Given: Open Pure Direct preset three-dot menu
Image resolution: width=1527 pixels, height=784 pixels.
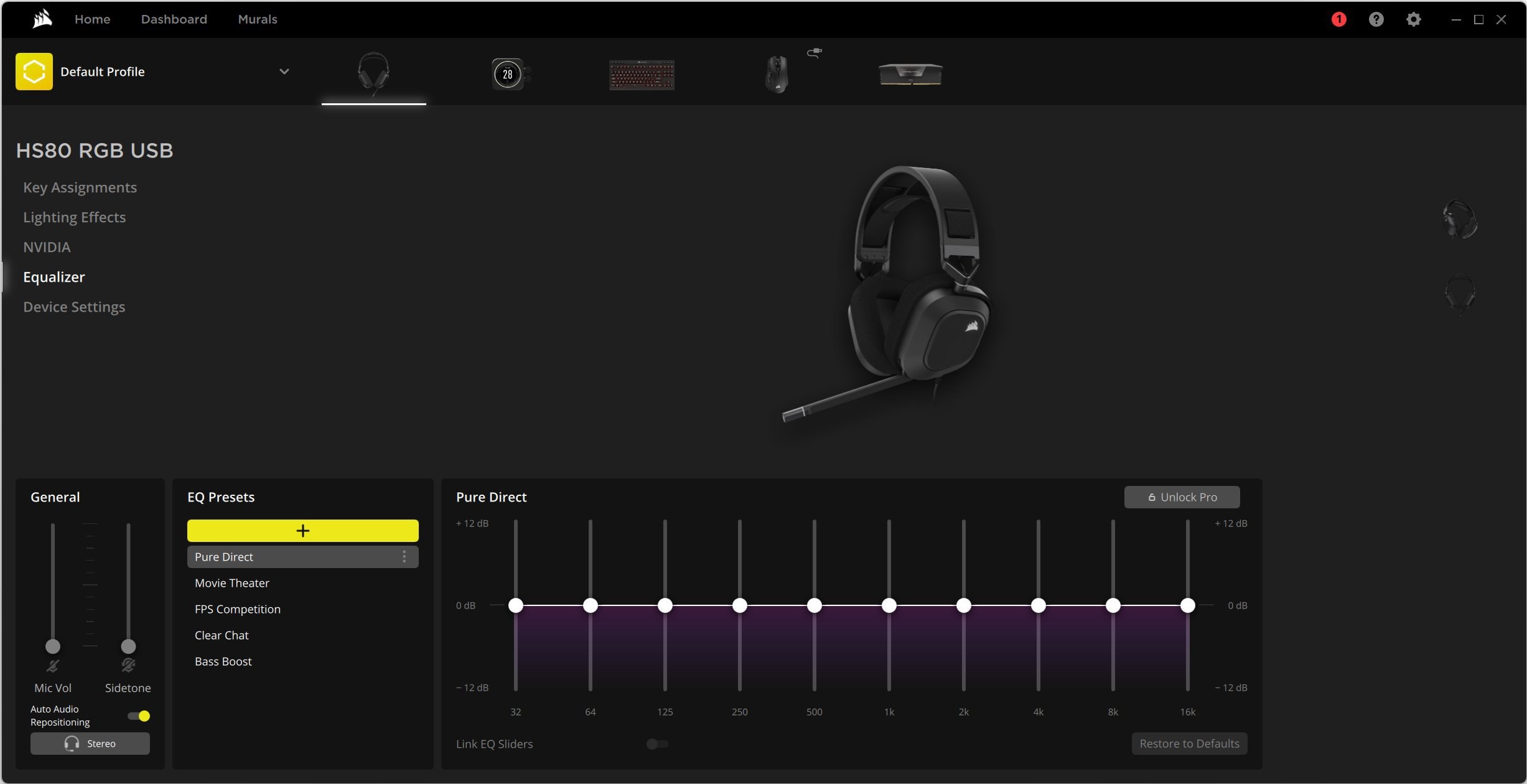Looking at the screenshot, I should pos(404,557).
